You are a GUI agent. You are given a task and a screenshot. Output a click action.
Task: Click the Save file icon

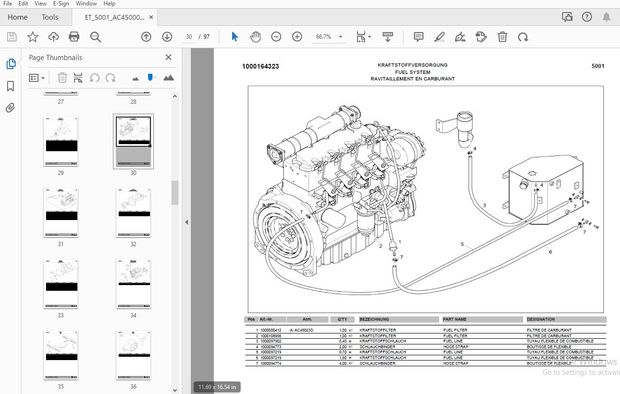(x=12, y=37)
